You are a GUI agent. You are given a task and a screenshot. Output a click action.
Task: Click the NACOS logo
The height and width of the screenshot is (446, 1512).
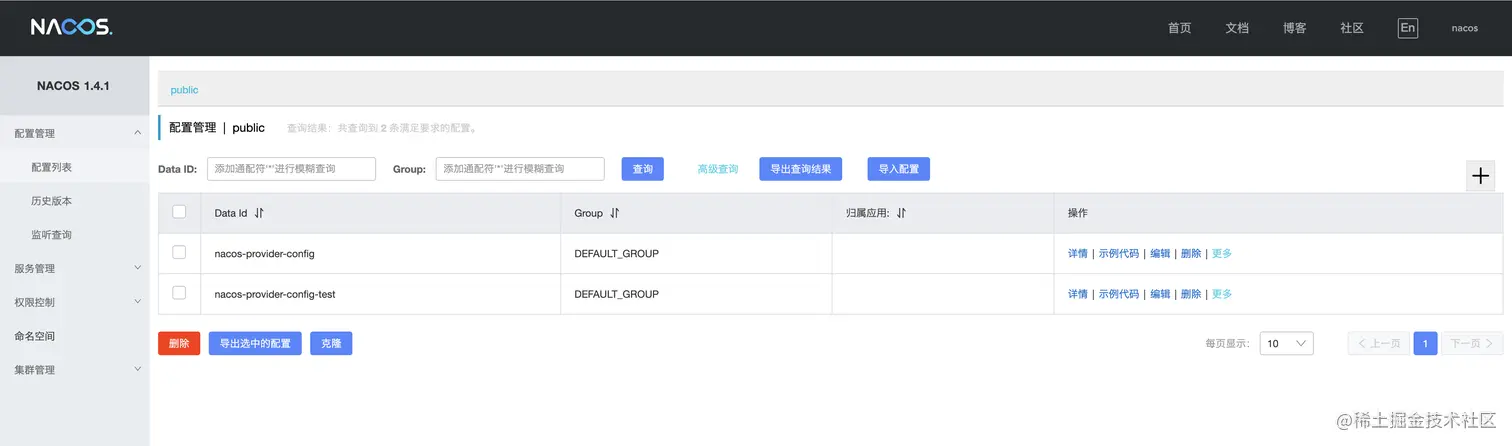tap(71, 28)
